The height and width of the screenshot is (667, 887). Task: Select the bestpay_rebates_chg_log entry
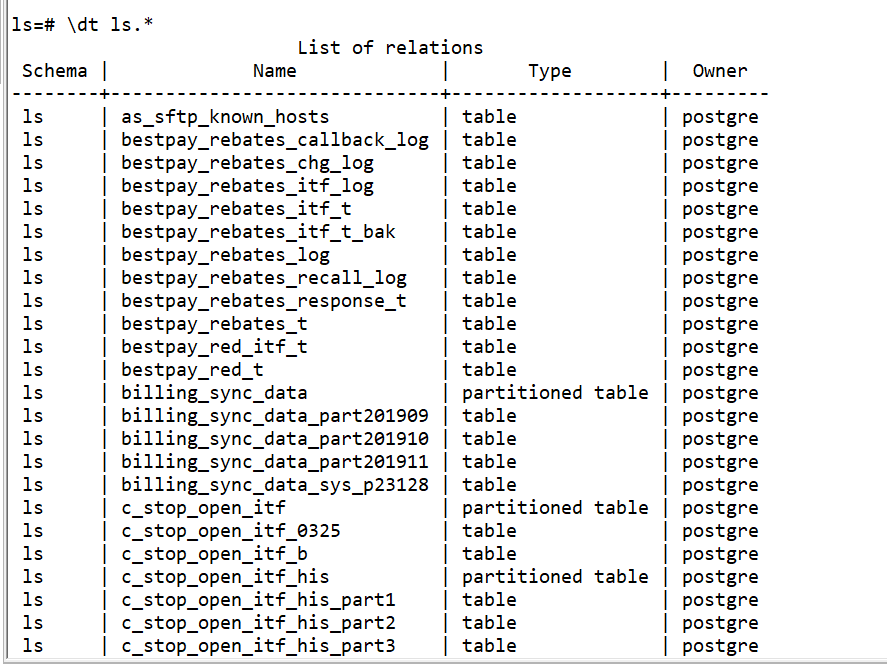(247, 163)
